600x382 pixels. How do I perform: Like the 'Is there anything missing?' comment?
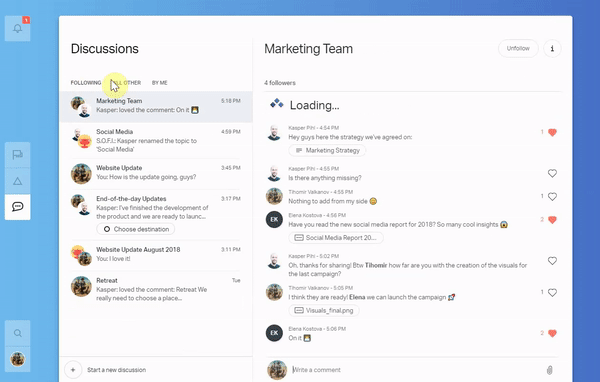pyautogui.click(x=552, y=173)
